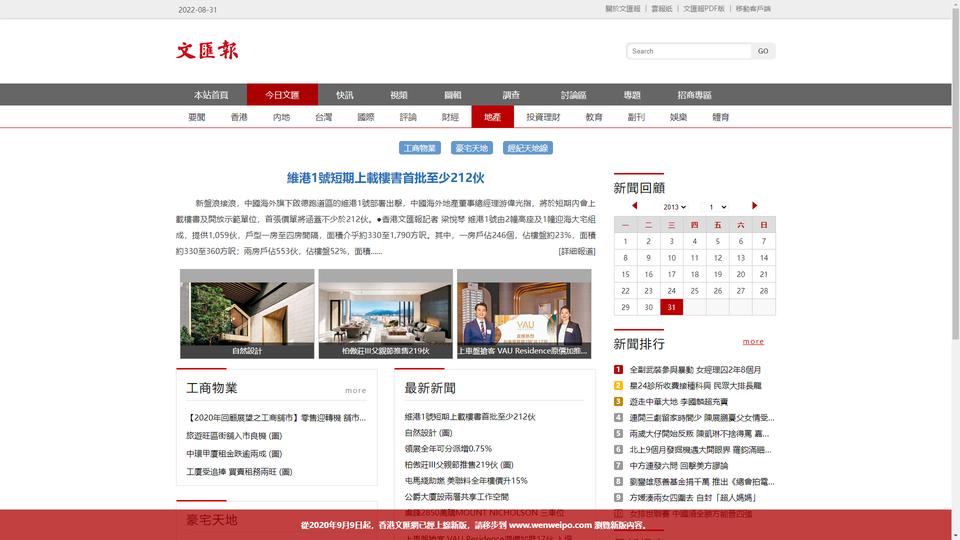Open ranked story 1 全副武裝參與暴動
Image resolution: width=960 pixels, height=540 pixels.
point(695,370)
